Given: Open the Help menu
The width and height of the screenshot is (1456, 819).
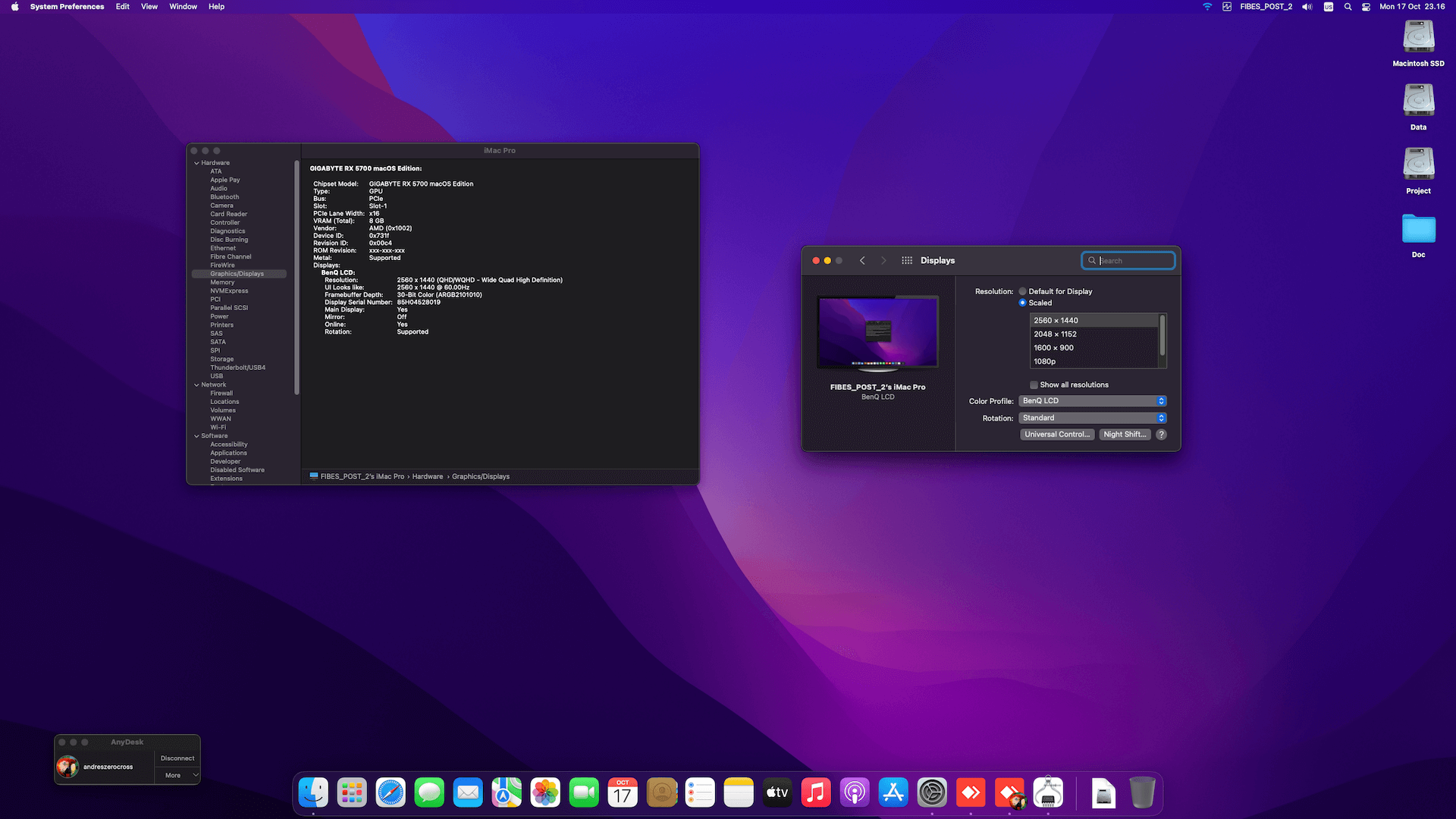Looking at the screenshot, I should (216, 7).
